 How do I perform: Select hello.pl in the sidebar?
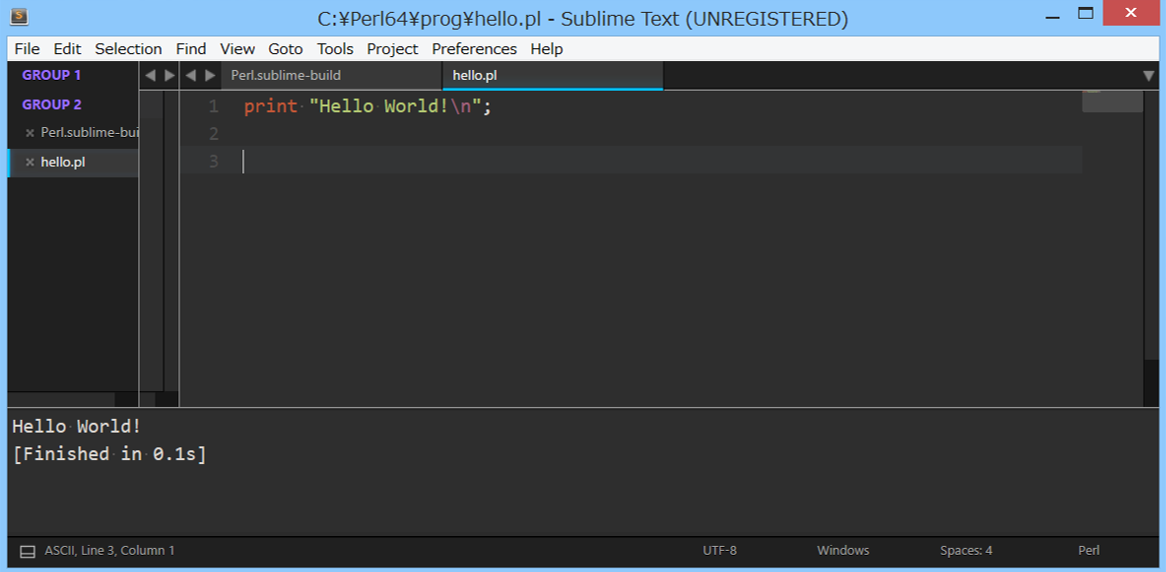pyautogui.click(x=73, y=162)
